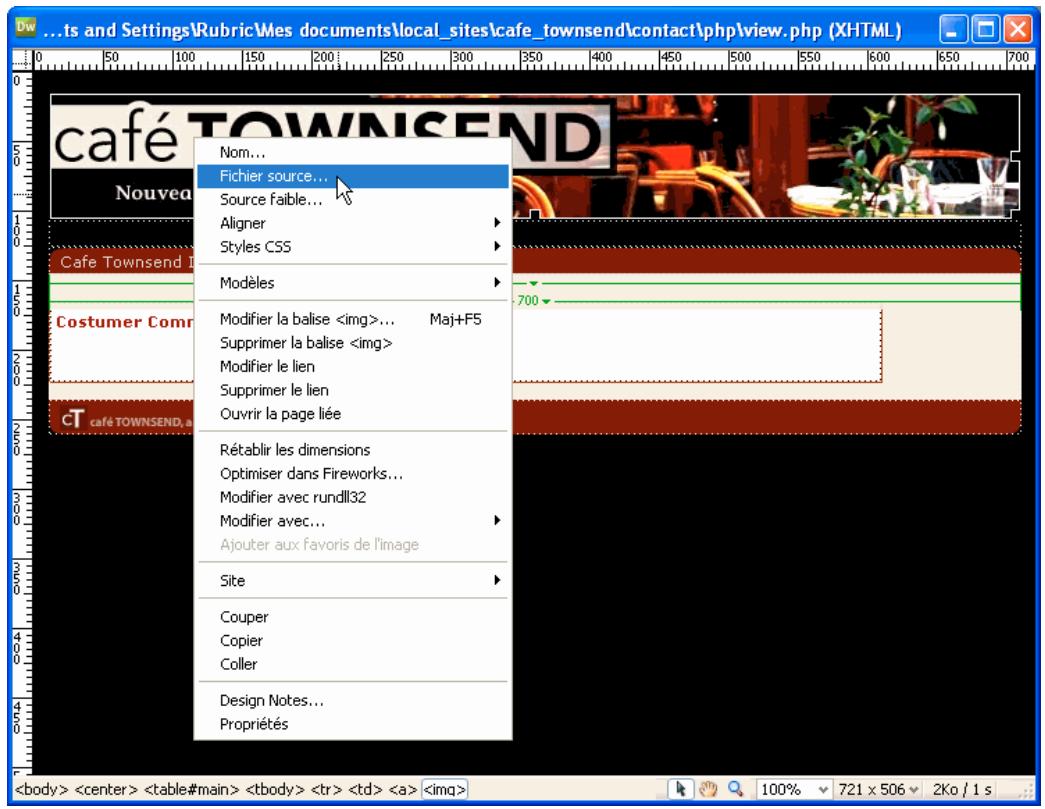The height and width of the screenshot is (809, 1045).
Task: Select Couper in the context menu
Action: (x=352, y=617)
